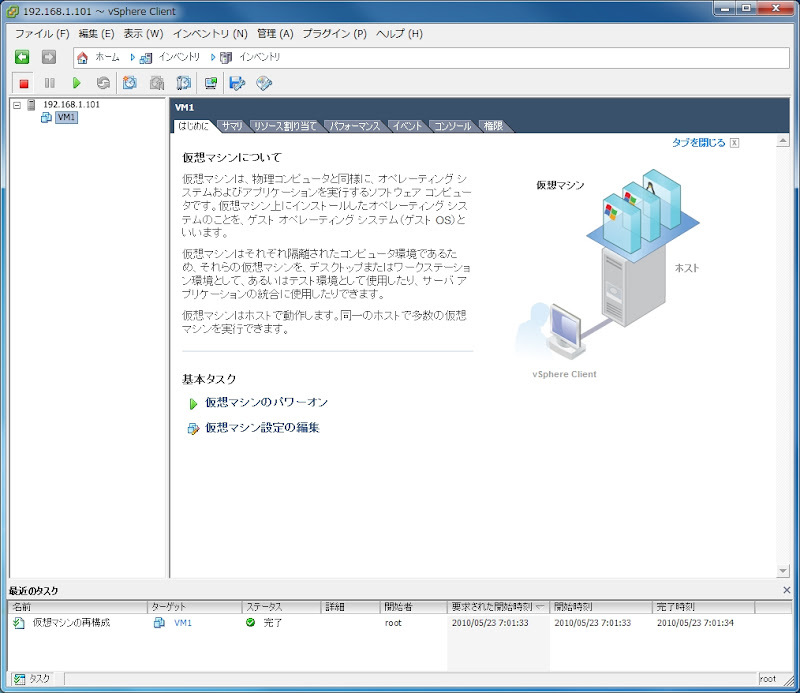The width and height of the screenshot is (800, 693).
Task: Sort tasks by ステータス column header
Action: click(x=282, y=607)
